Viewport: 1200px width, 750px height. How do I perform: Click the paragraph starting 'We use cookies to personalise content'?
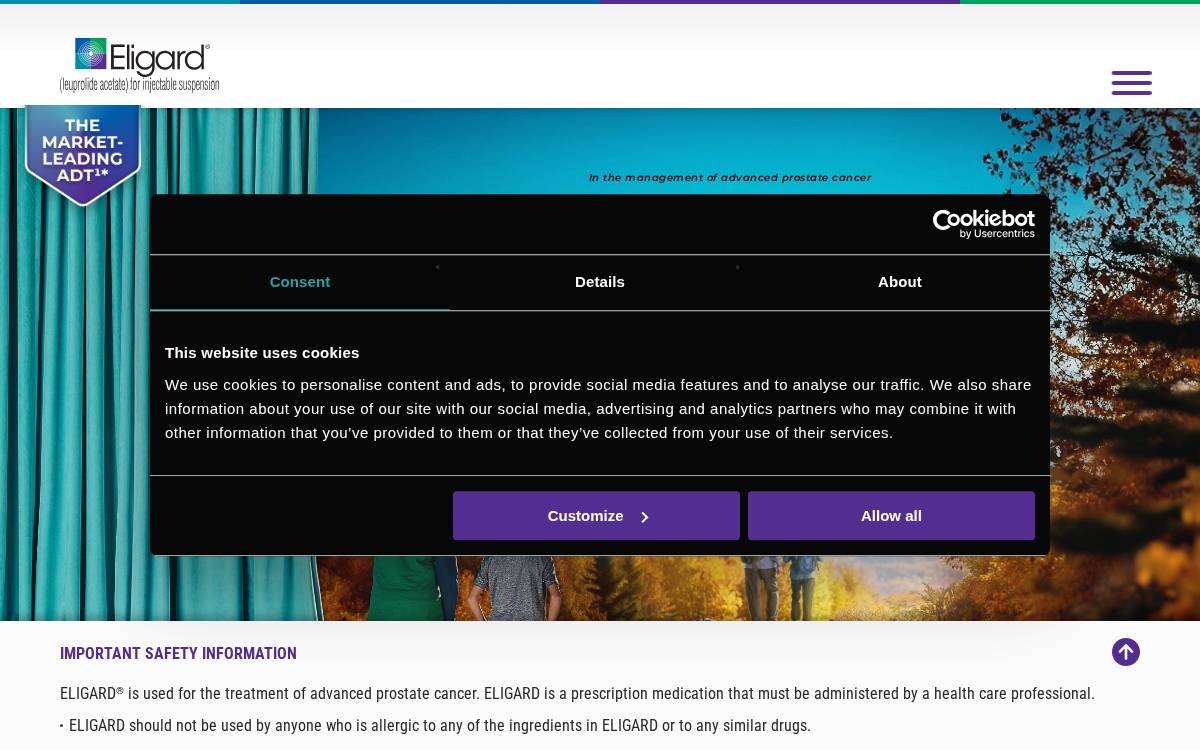[598, 409]
